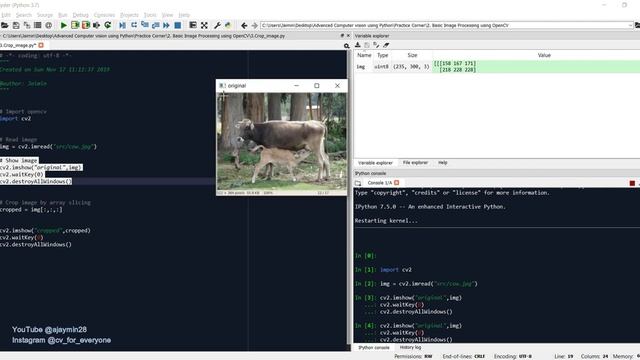Click the img variable value cell
Image resolution: width=640 pixels, height=360 pixels.
point(536,67)
